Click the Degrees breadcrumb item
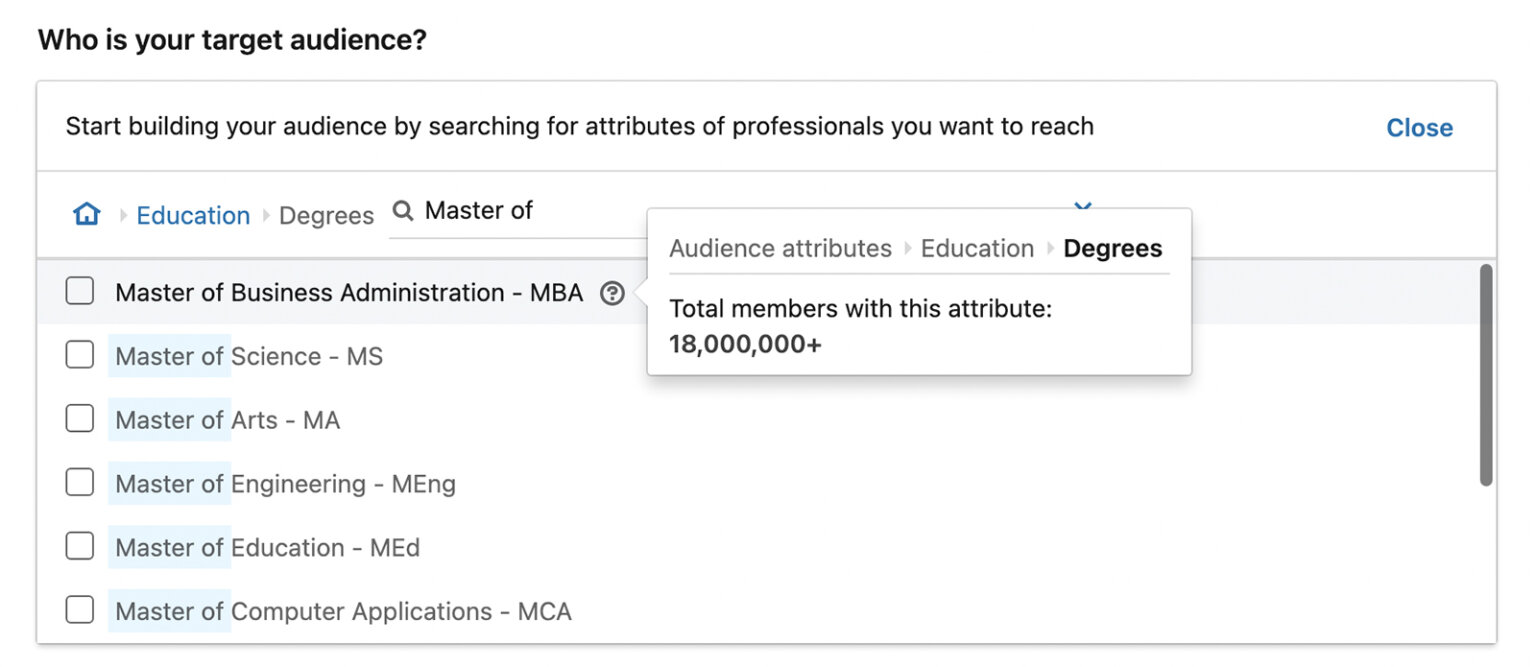 (326, 215)
